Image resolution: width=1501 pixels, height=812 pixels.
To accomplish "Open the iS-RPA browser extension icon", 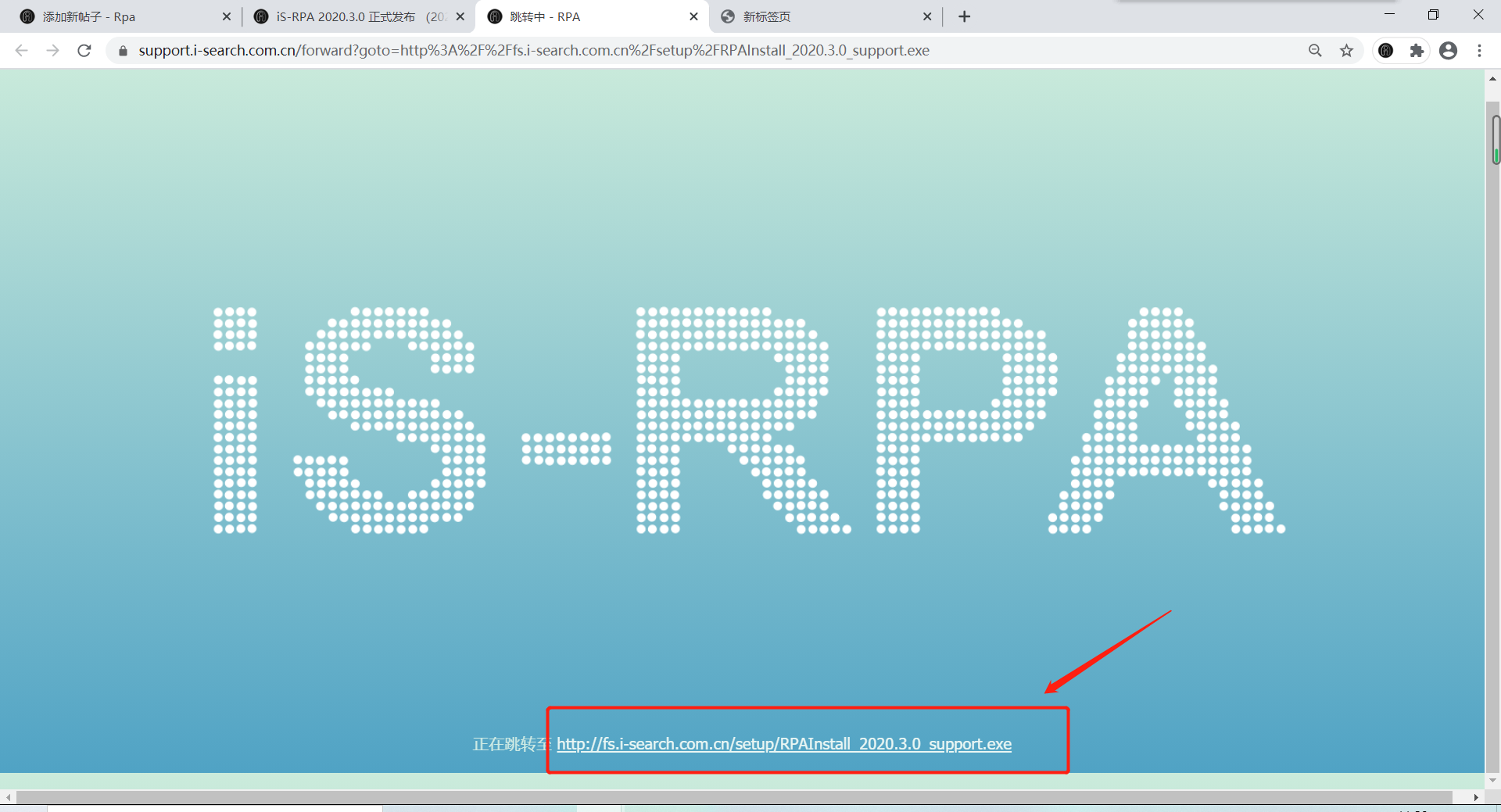I will coord(1386,51).
